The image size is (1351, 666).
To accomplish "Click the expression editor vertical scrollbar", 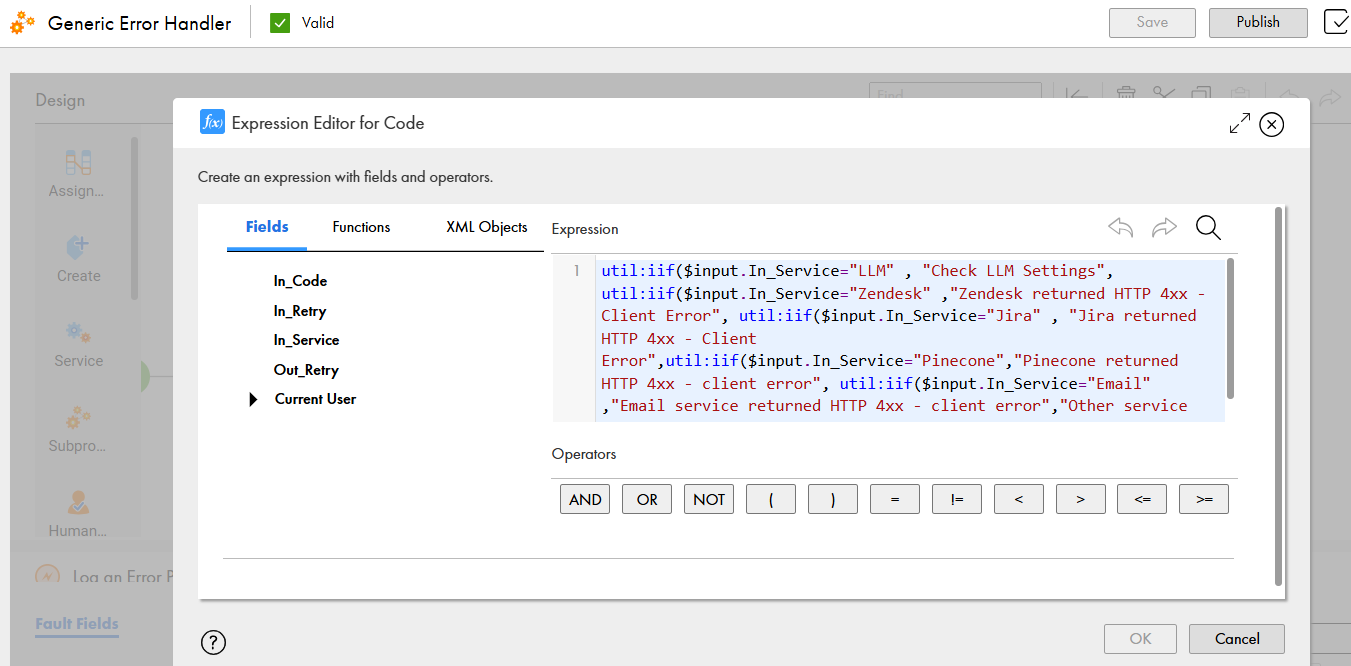I will [x=1230, y=327].
